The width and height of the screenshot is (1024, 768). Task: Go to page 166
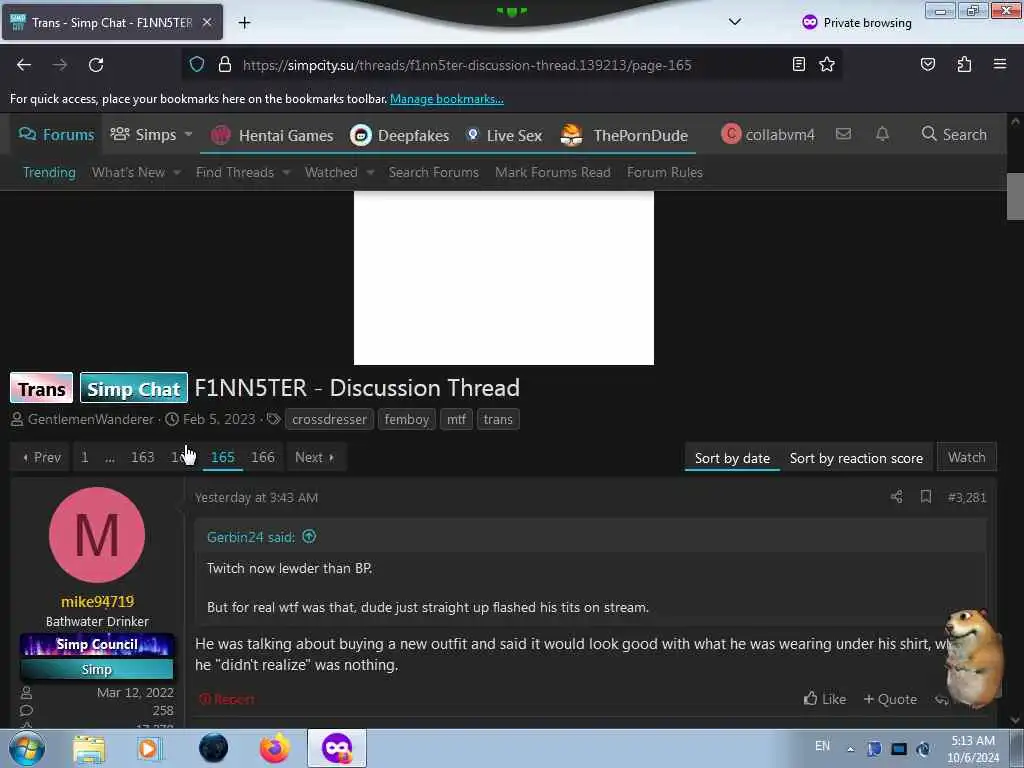[x=263, y=457]
